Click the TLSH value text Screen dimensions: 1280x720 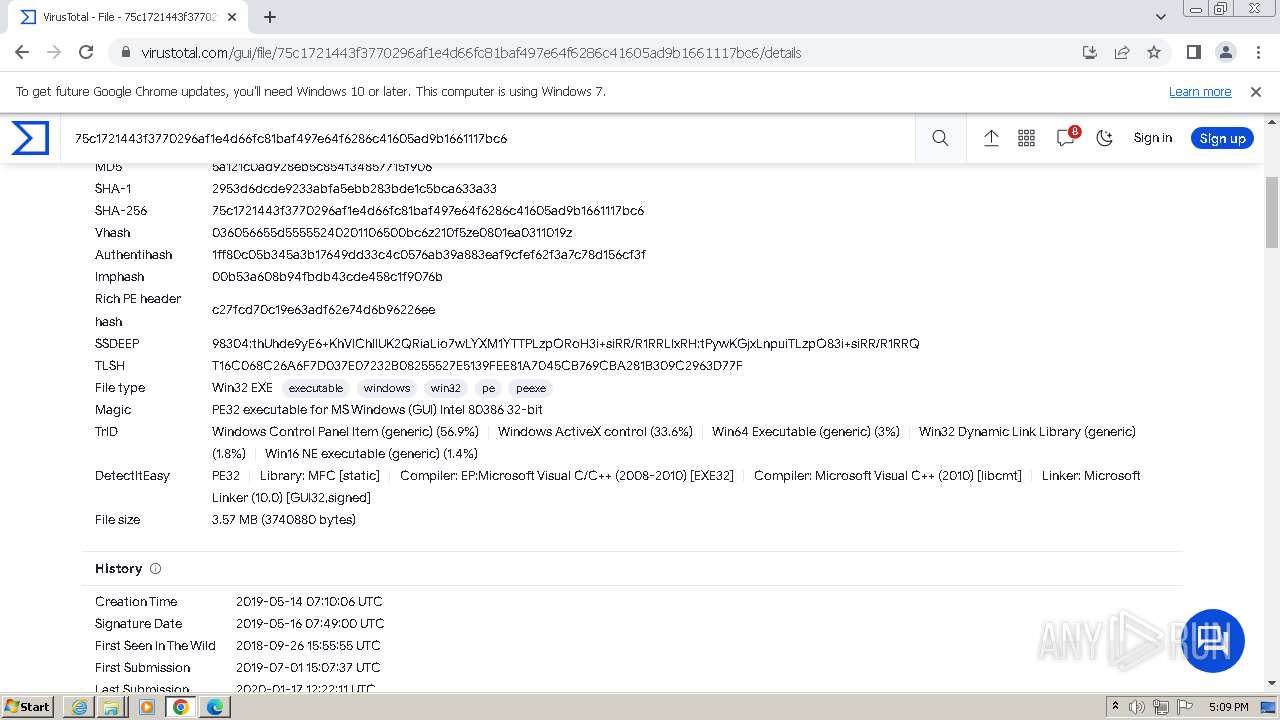click(x=477, y=366)
